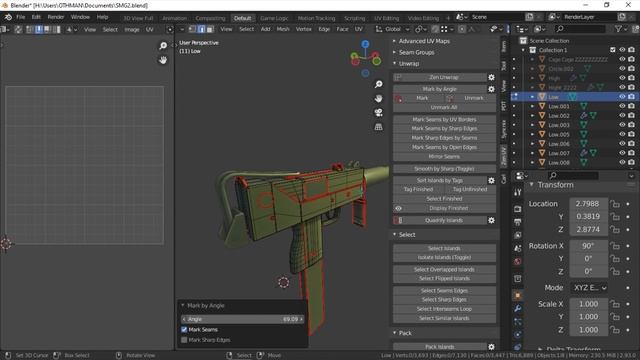Collapse Collection 1 in outliner

523,50
